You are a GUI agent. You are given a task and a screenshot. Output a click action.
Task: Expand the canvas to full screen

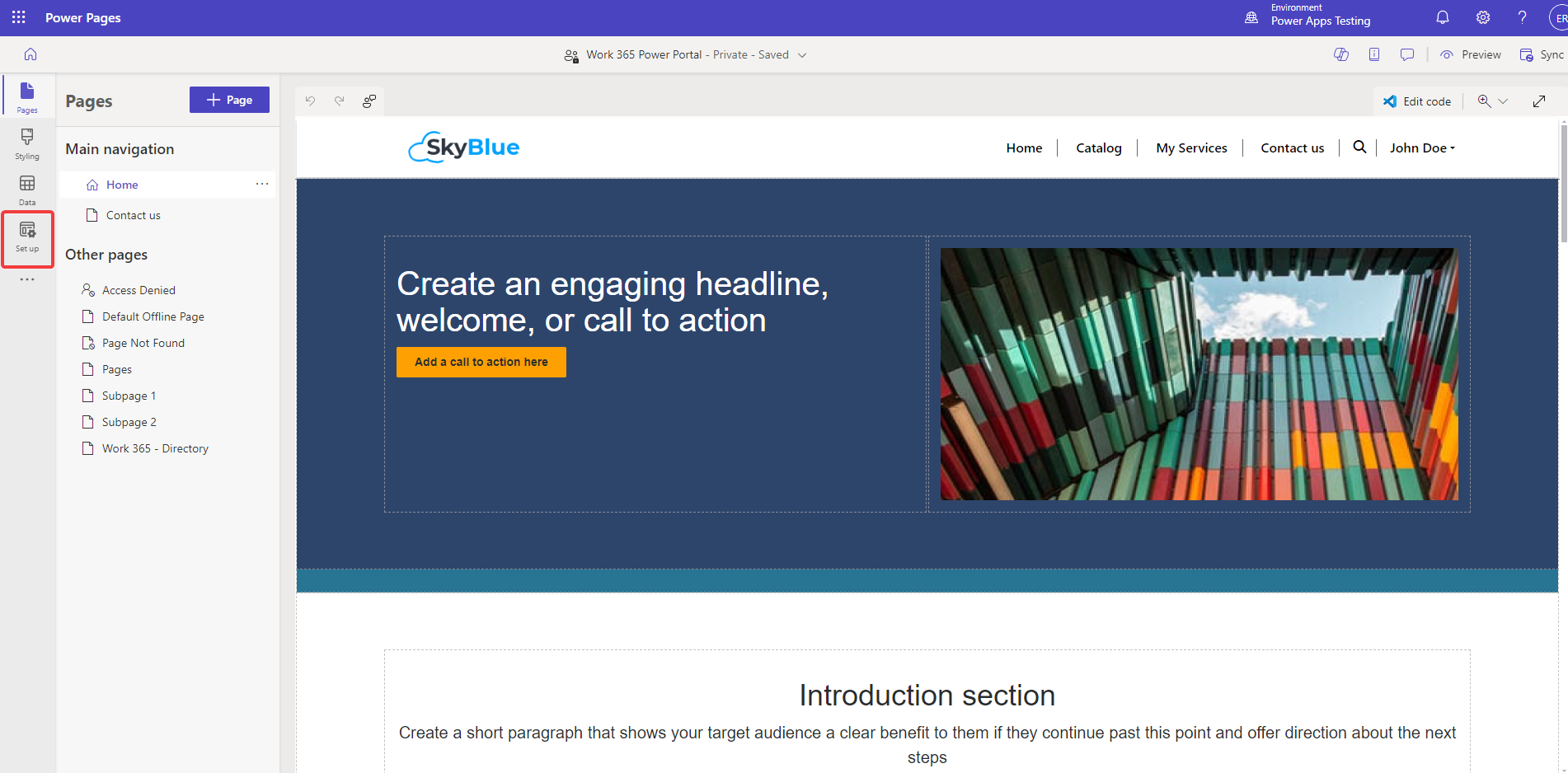coord(1539,101)
